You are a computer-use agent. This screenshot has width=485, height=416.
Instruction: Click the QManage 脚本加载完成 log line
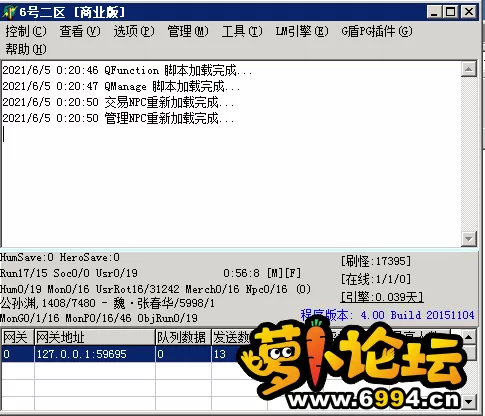click(121, 86)
